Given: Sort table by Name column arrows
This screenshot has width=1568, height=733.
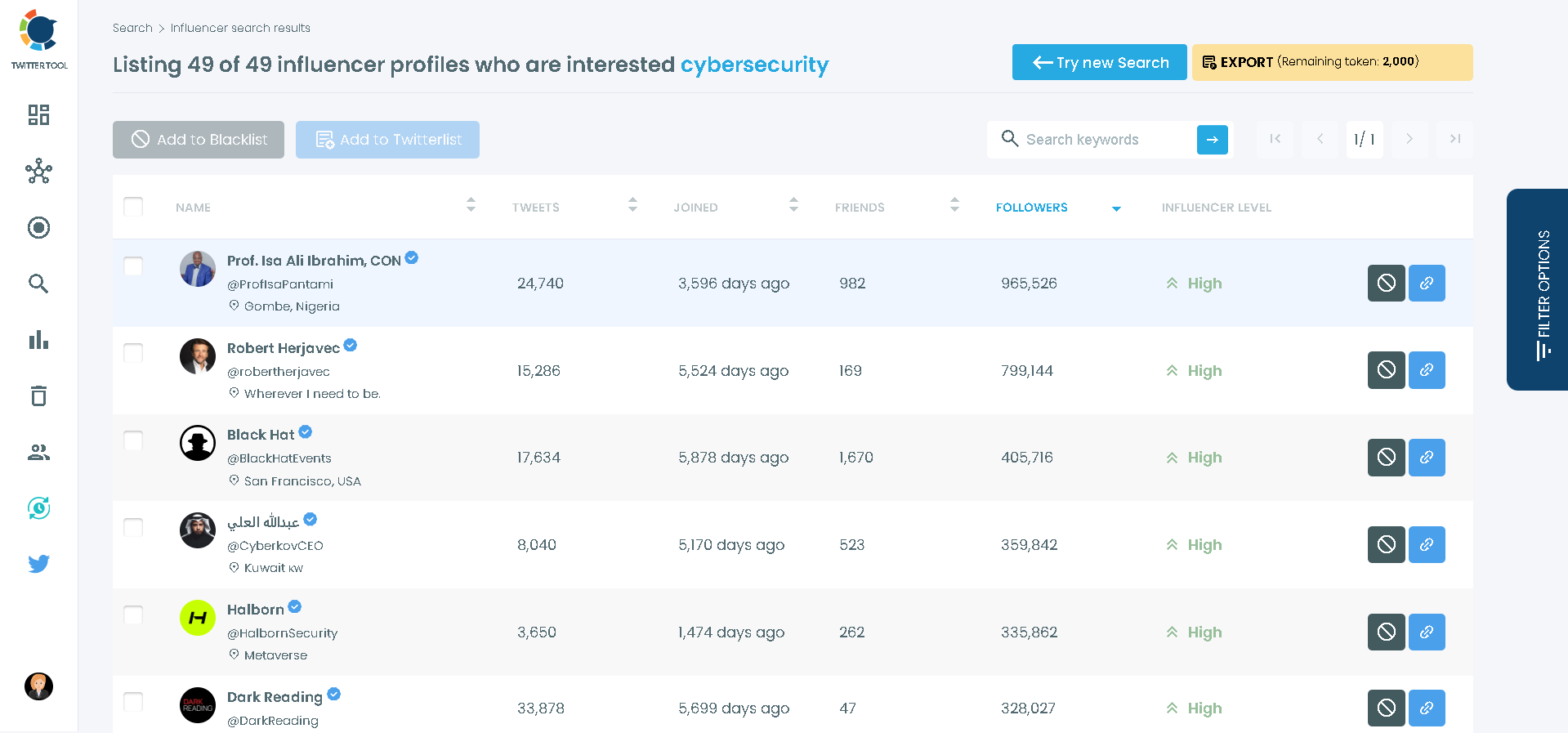Looking at the screenshot, I should pyautogui.click(x=471, y=204).
